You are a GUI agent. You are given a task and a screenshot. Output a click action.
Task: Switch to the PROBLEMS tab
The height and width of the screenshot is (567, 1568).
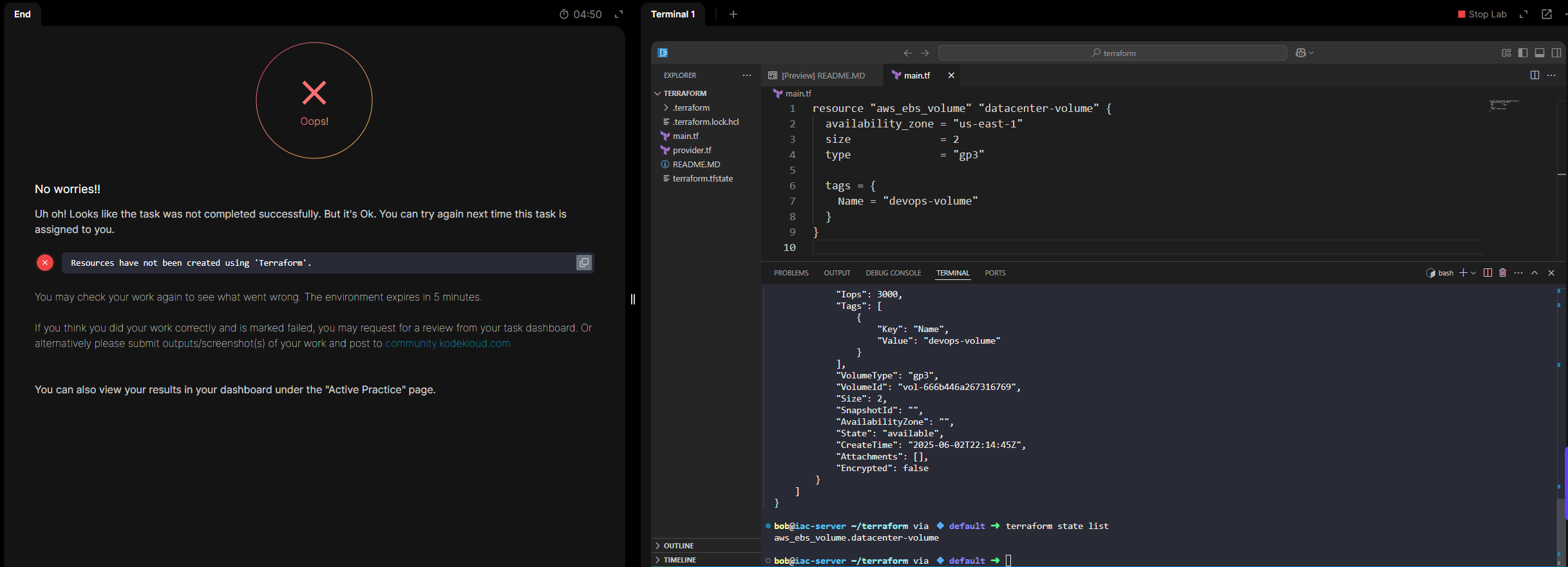(791, 273)
